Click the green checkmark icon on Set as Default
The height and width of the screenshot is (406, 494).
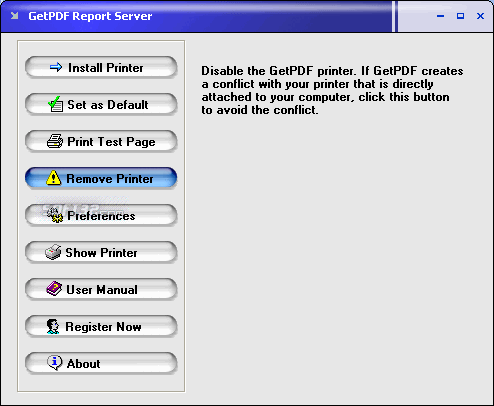[55, 104]
